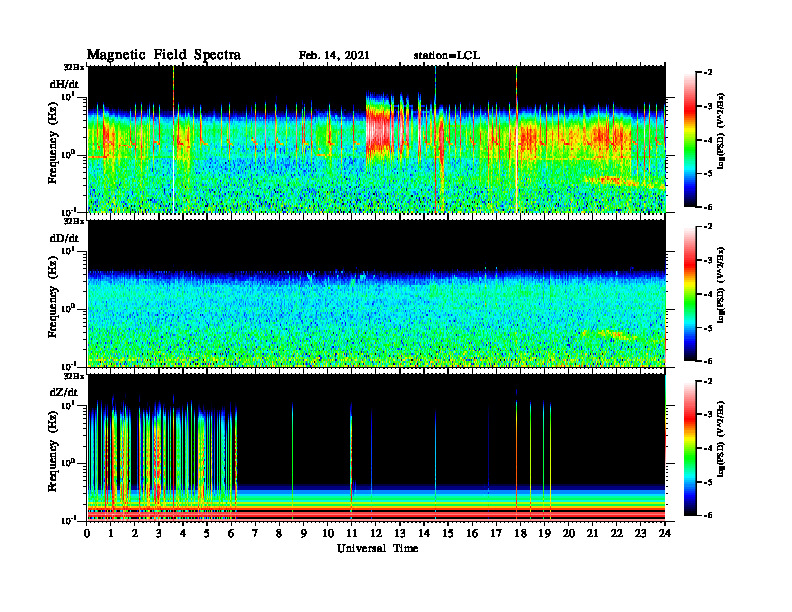Click hour 7 on the Universal Time axis
The width and height of the screenshot is (792, 612).
[255, 533]
